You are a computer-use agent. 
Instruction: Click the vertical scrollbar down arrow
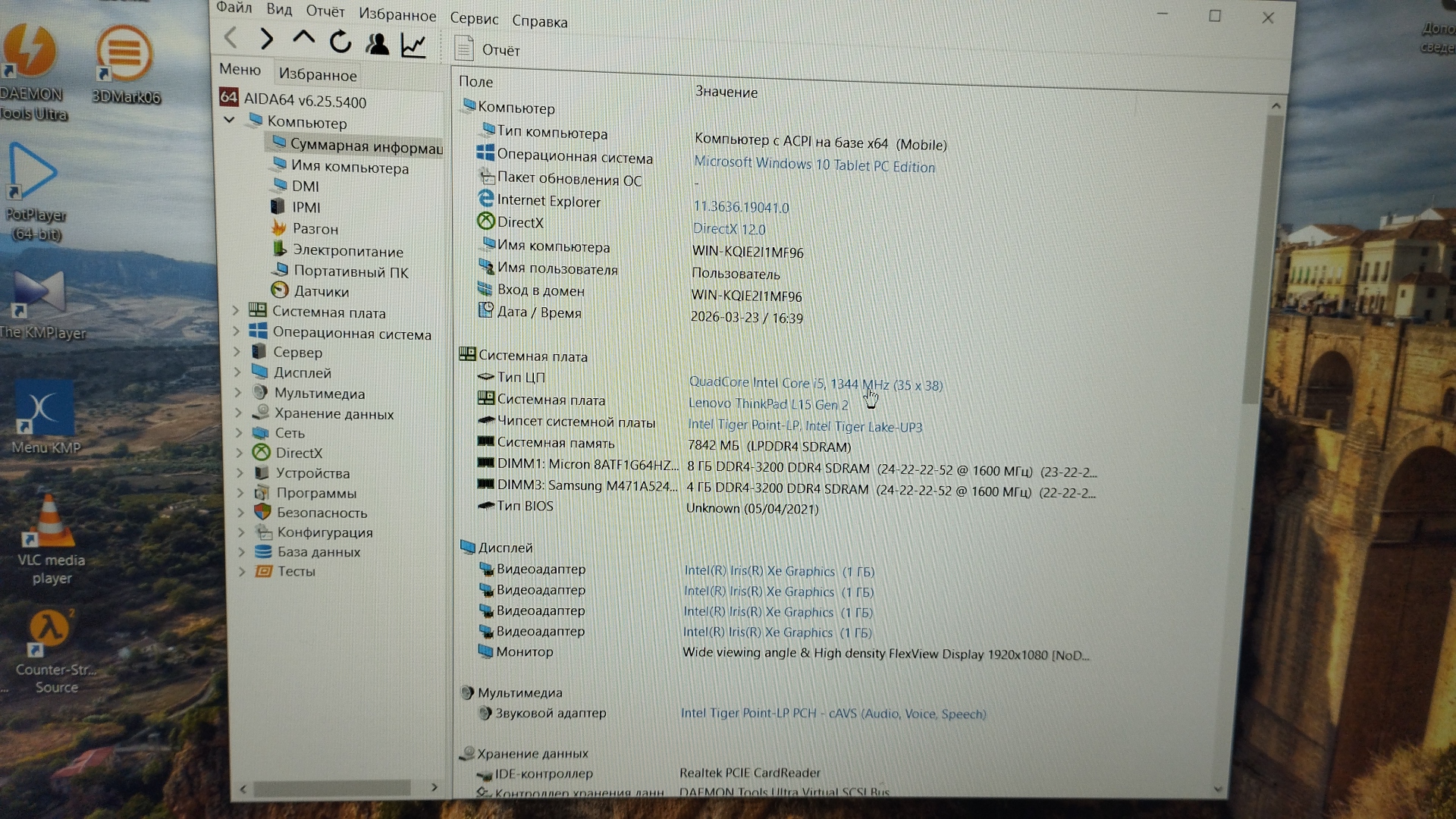tap(1218, 789)
